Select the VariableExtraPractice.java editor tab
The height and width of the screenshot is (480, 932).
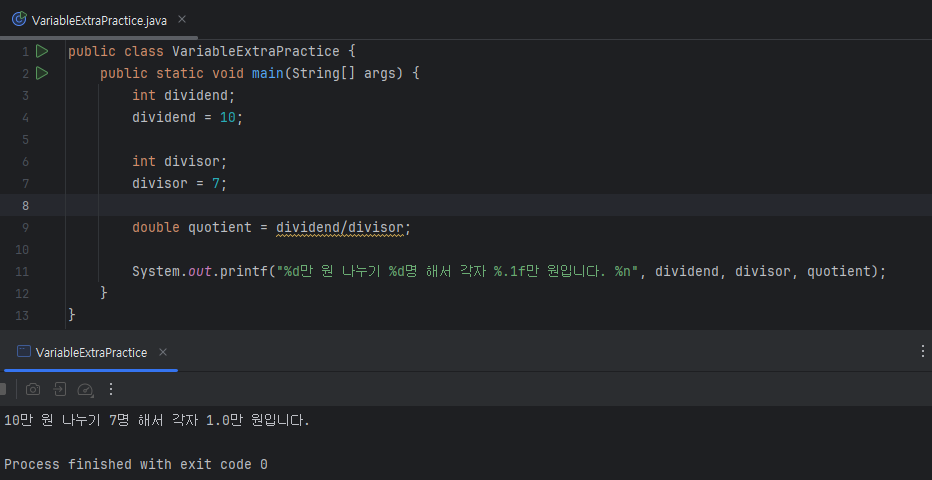pyautogui.click(x=99, y=20)
